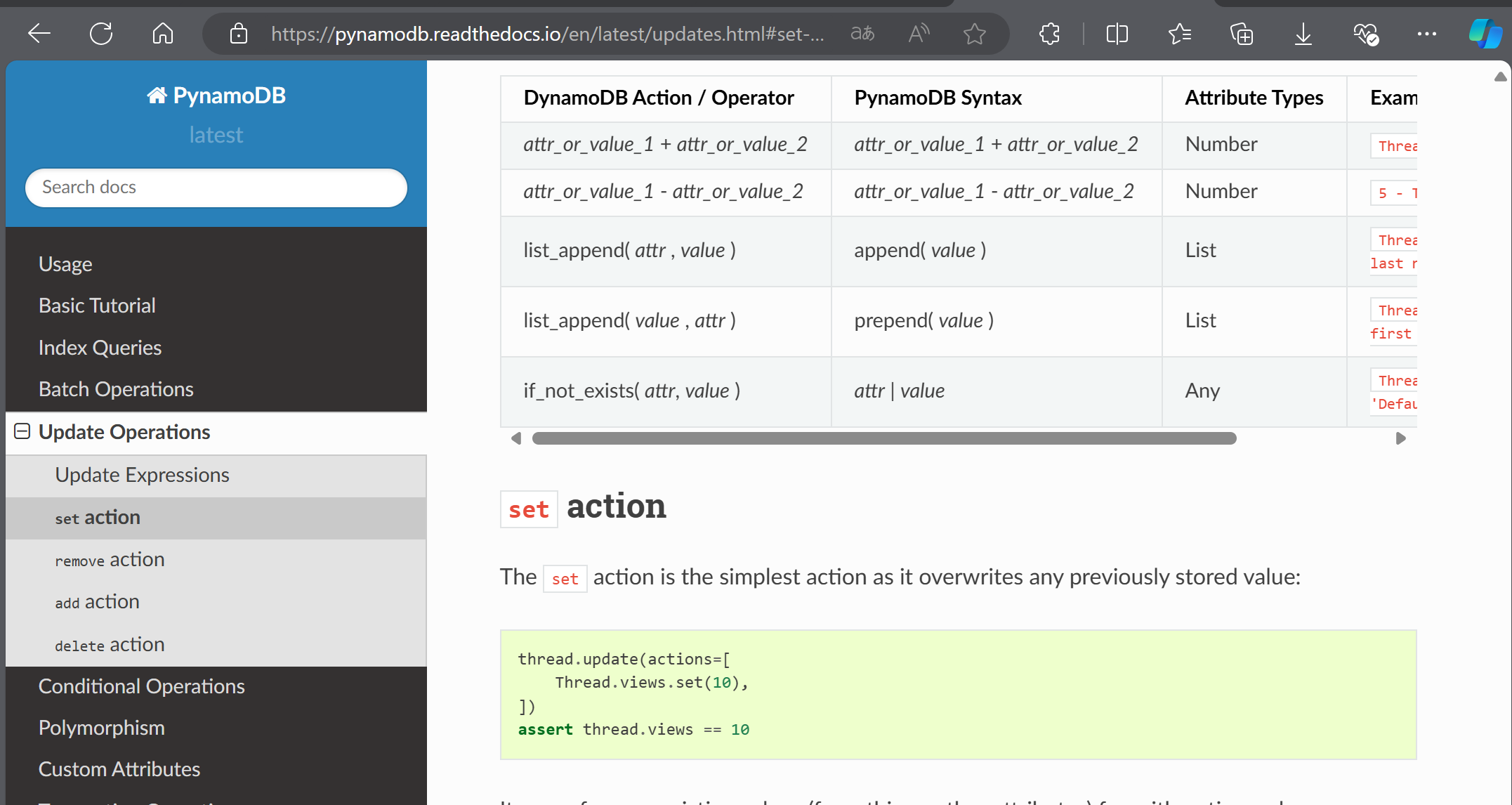Open Conditional Operations page
Screen dimensions: 1512x805
(141, 686)
